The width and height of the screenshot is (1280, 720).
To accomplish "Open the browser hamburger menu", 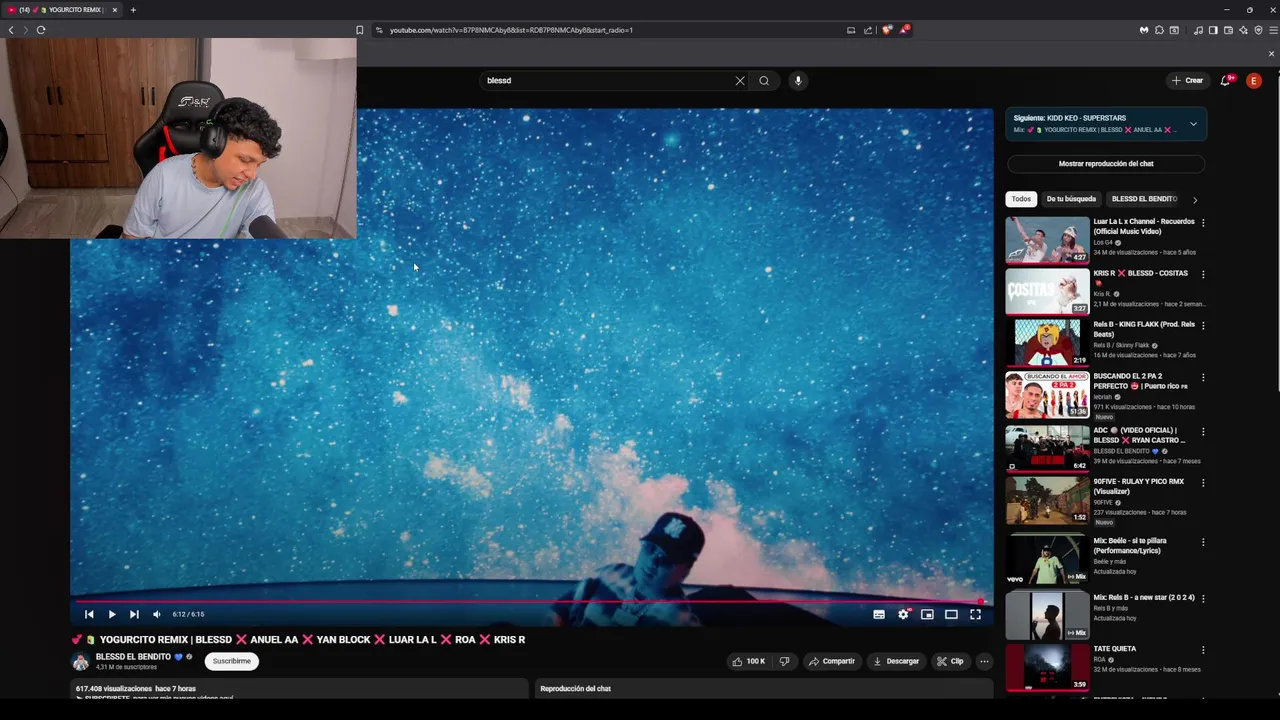I will (x=1272, y=30).
